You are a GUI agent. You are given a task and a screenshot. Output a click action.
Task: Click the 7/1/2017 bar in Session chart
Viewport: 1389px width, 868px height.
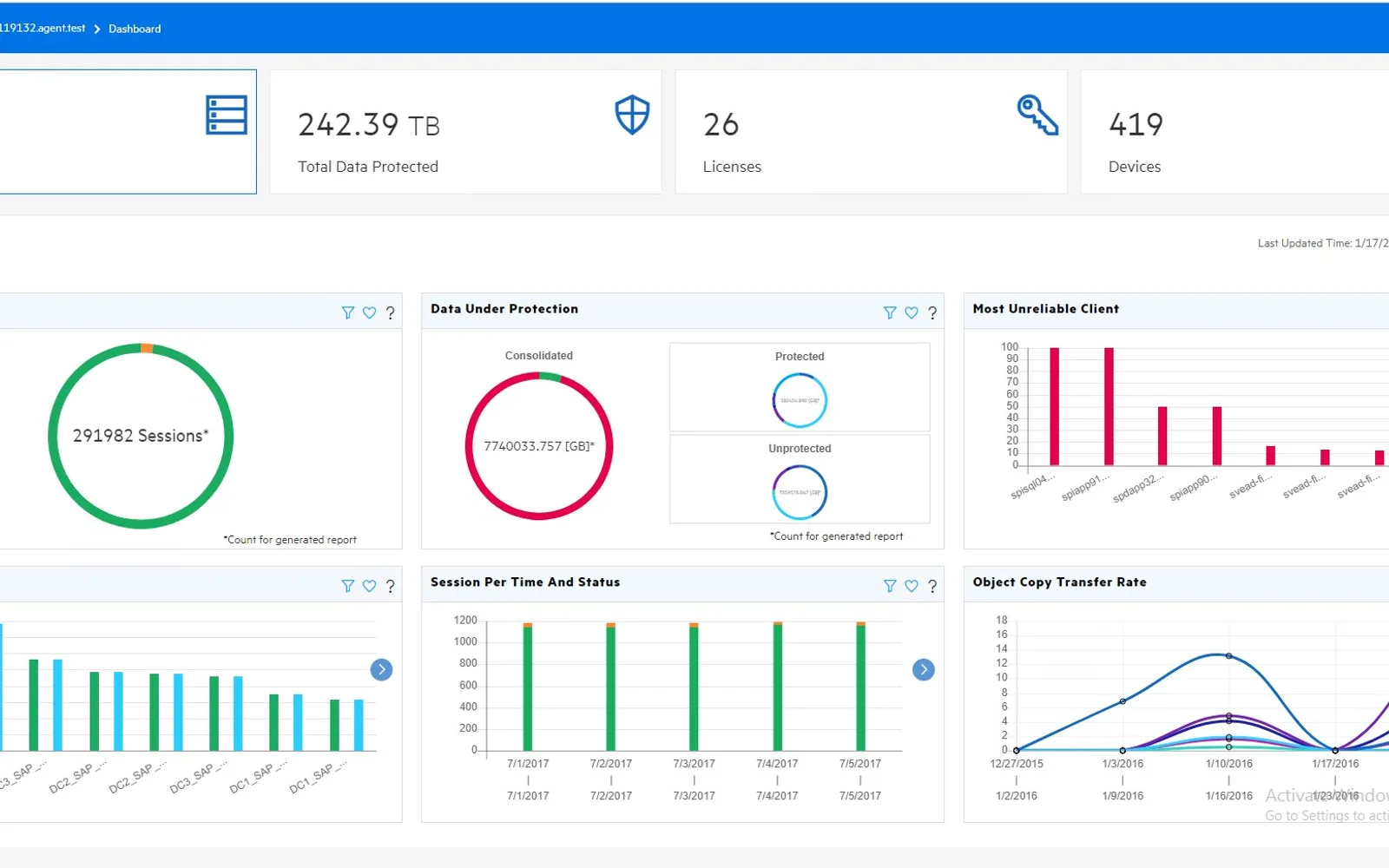tap(528, 687)
